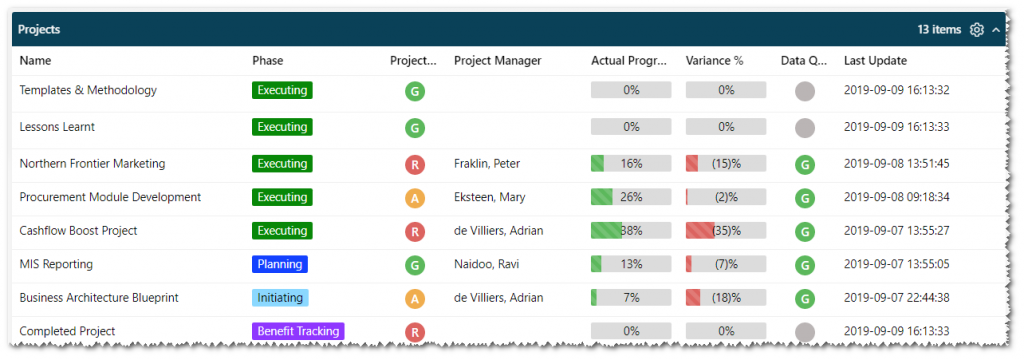Open the Projects panel settings gear
The width and height of the screenshot is (1024, 360).
pyautogui.click(x=976, y=29)
